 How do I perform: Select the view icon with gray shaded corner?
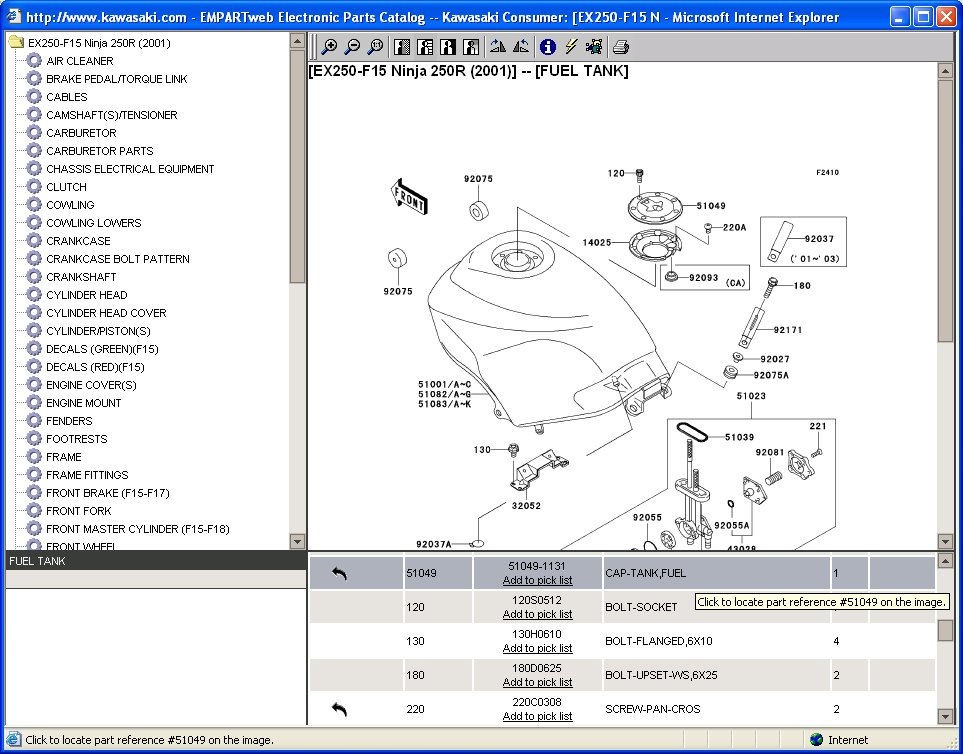(470, 47)
